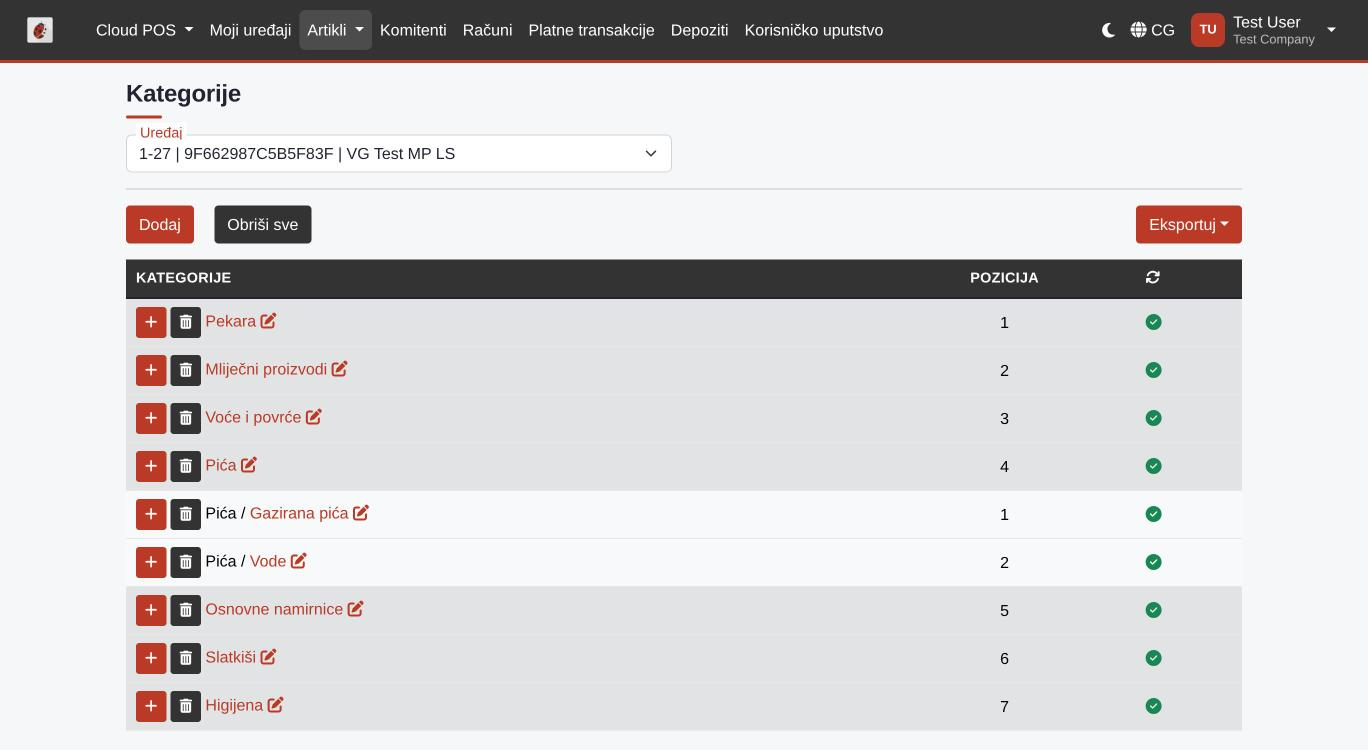Toggle dark mode moon icon
The height and width of the screenshot is (750, 1368).
coord(1108,30)
